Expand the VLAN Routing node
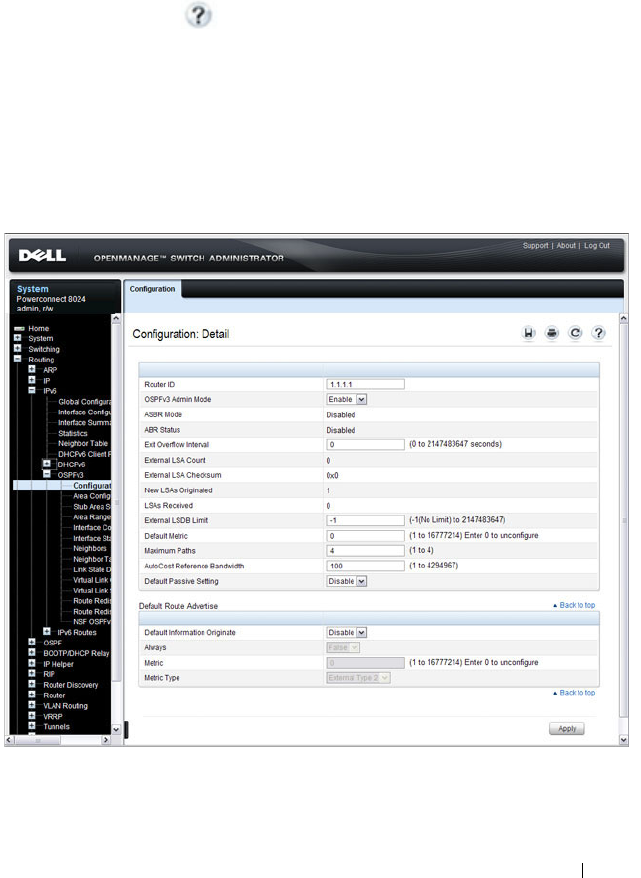641x878 pixels. coord(32,706)
